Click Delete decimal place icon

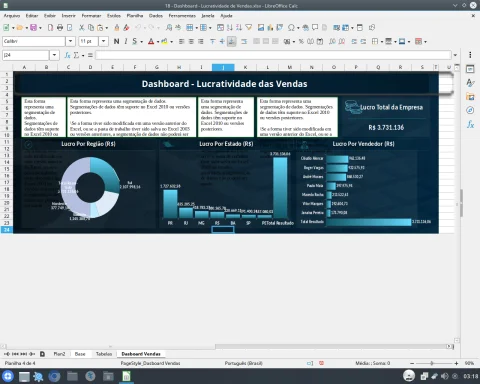point(342,41)
